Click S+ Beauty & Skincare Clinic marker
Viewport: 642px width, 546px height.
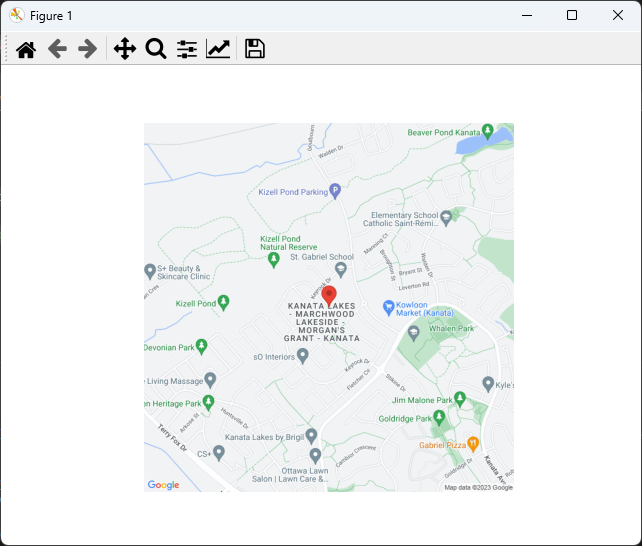click(150, 271)
